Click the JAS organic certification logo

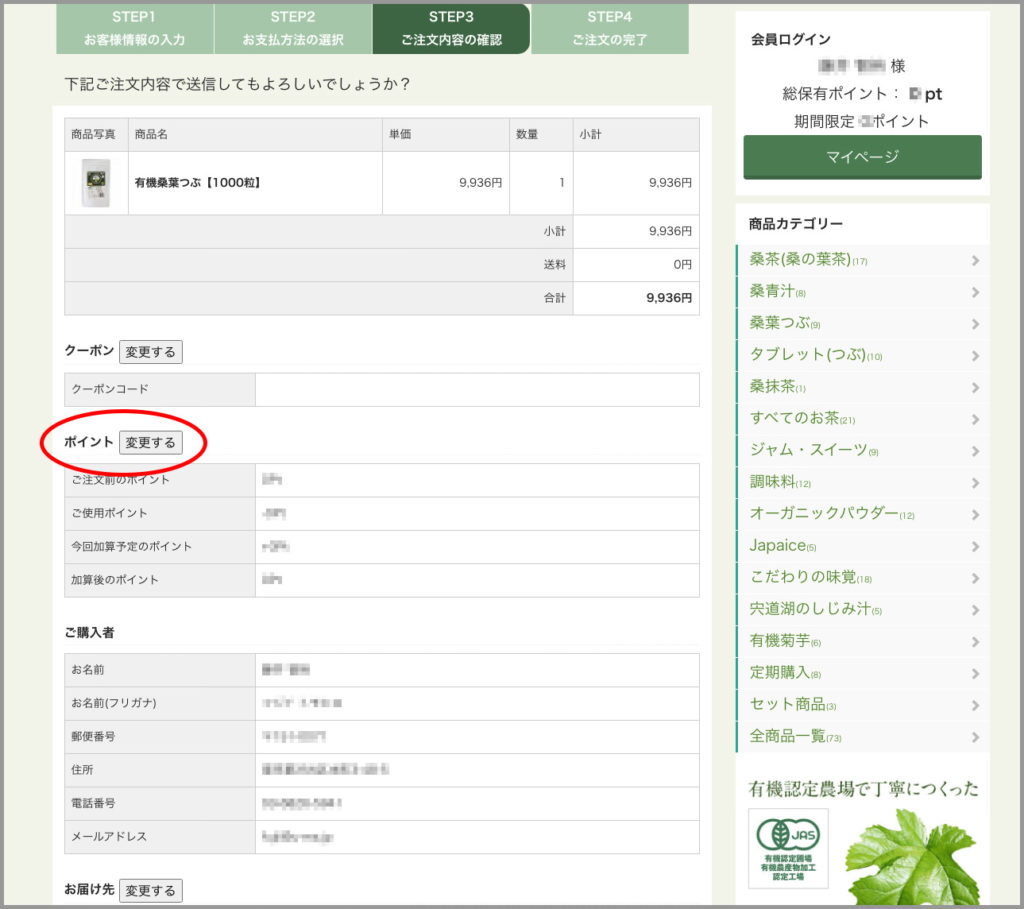pyautogui.click(x=788, y=848)
